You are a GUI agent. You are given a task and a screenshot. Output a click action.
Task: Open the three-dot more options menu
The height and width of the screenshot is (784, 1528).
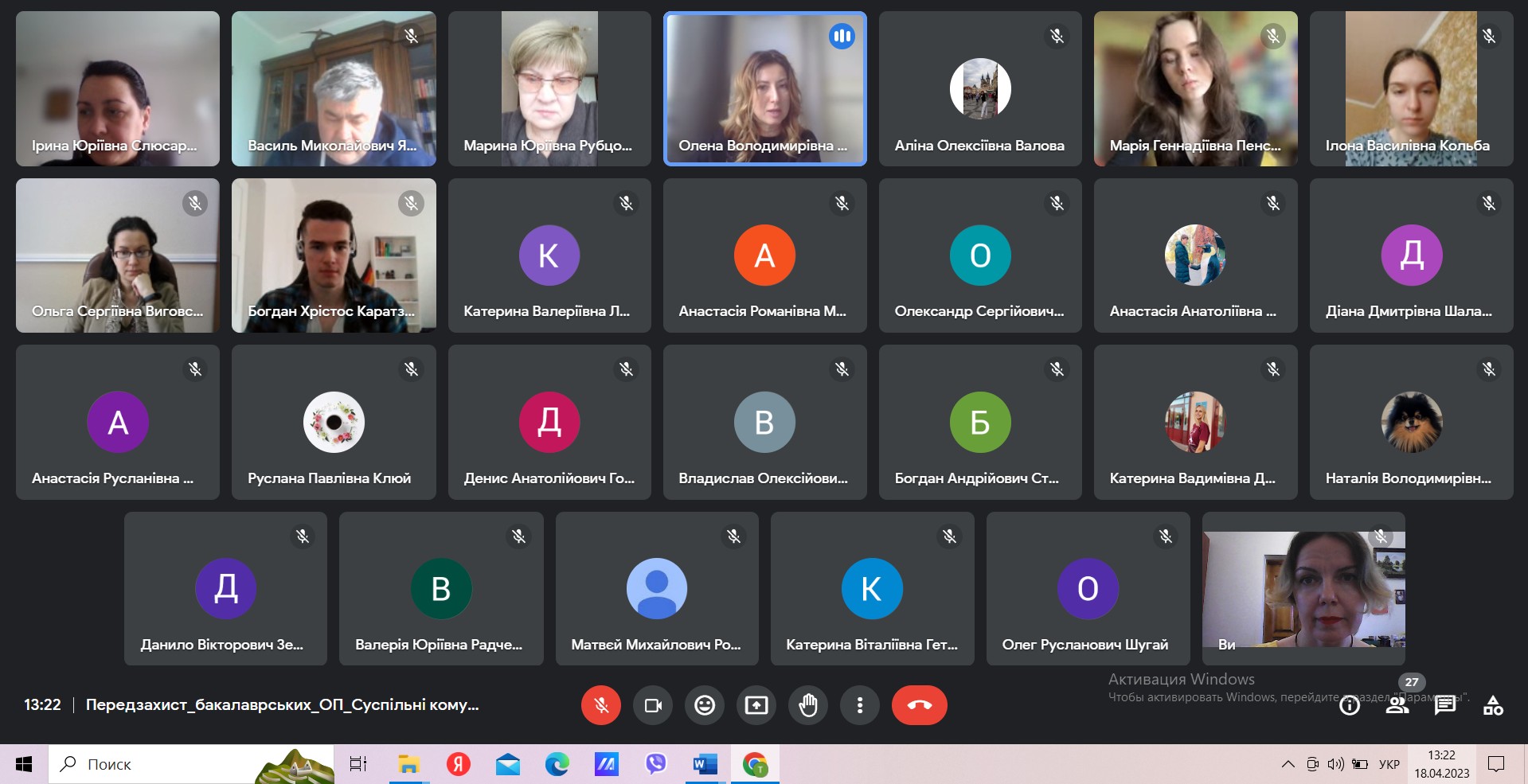(860, 705)
